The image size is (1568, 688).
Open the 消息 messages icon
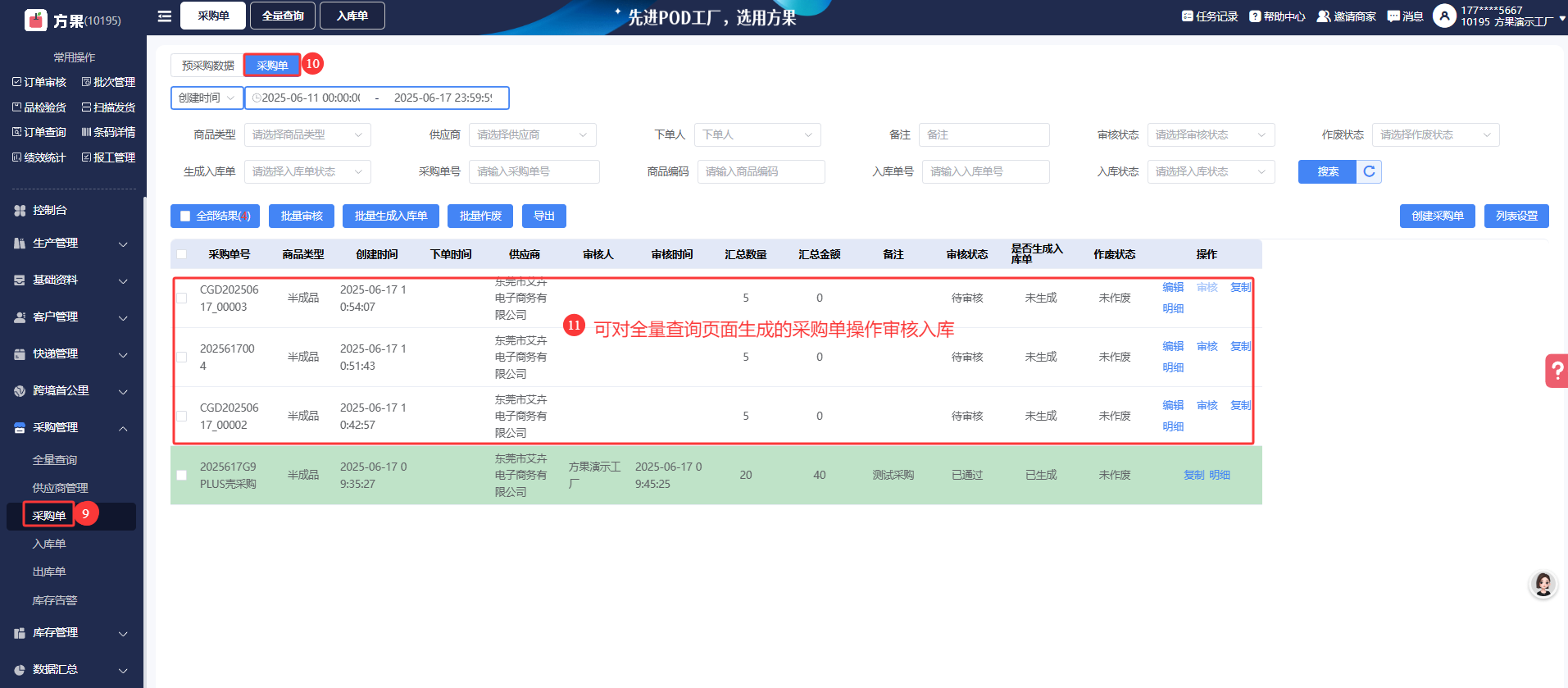(1393, 16)
